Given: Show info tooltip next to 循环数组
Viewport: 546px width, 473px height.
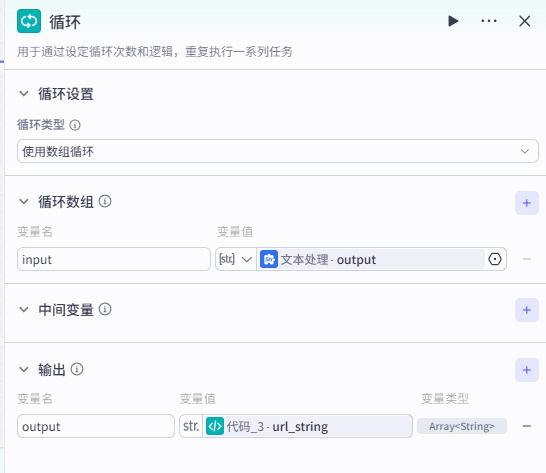Looking at the screenshot, I should click(105, 201).
